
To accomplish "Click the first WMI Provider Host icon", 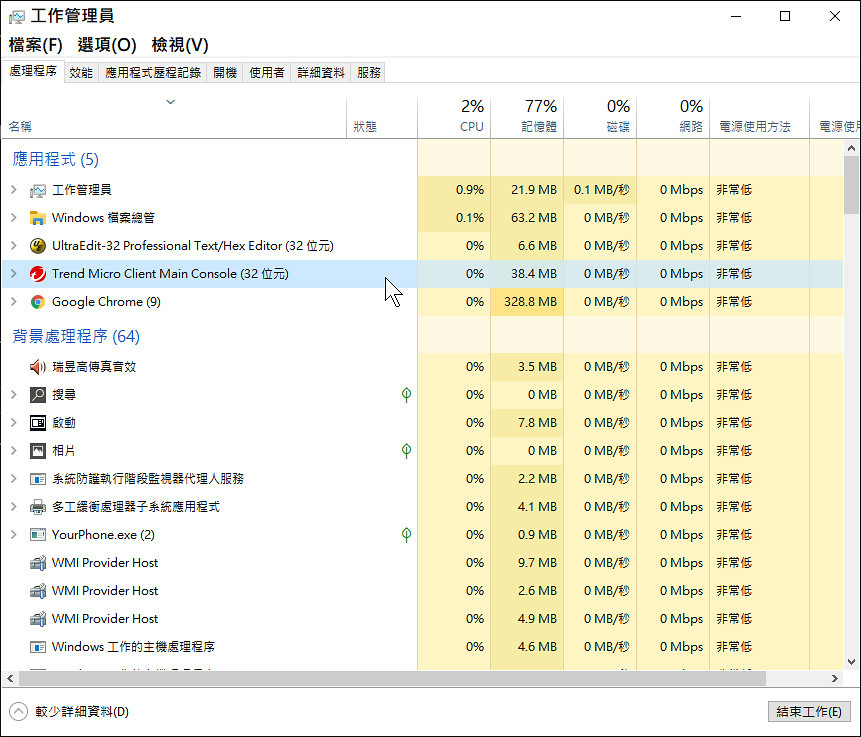I will tap(37, 563).
